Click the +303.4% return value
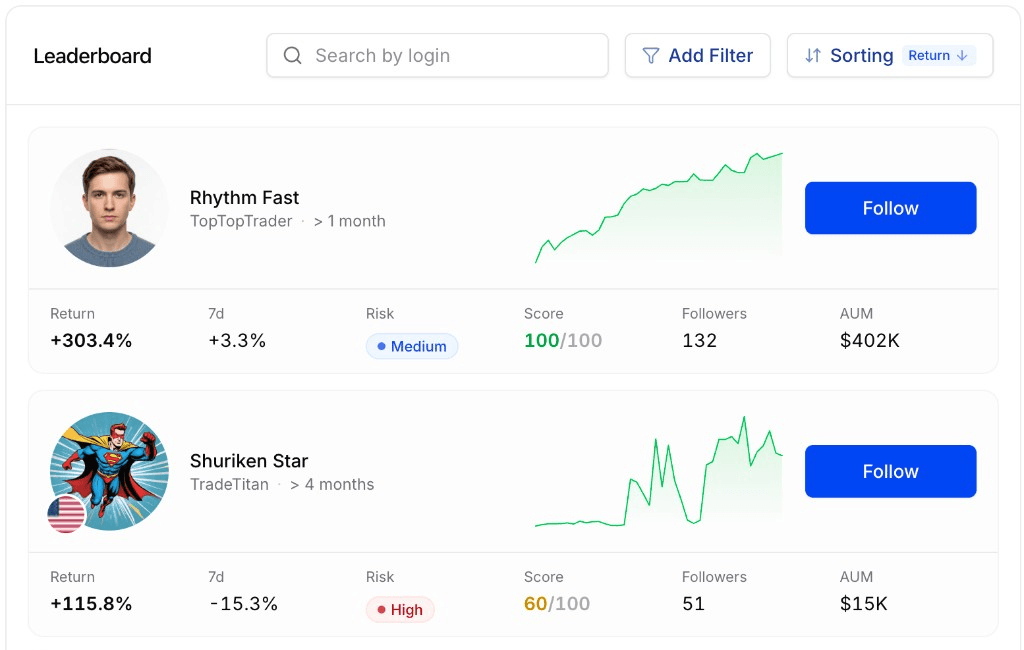1024x650 pixels. tap(91, 340)
